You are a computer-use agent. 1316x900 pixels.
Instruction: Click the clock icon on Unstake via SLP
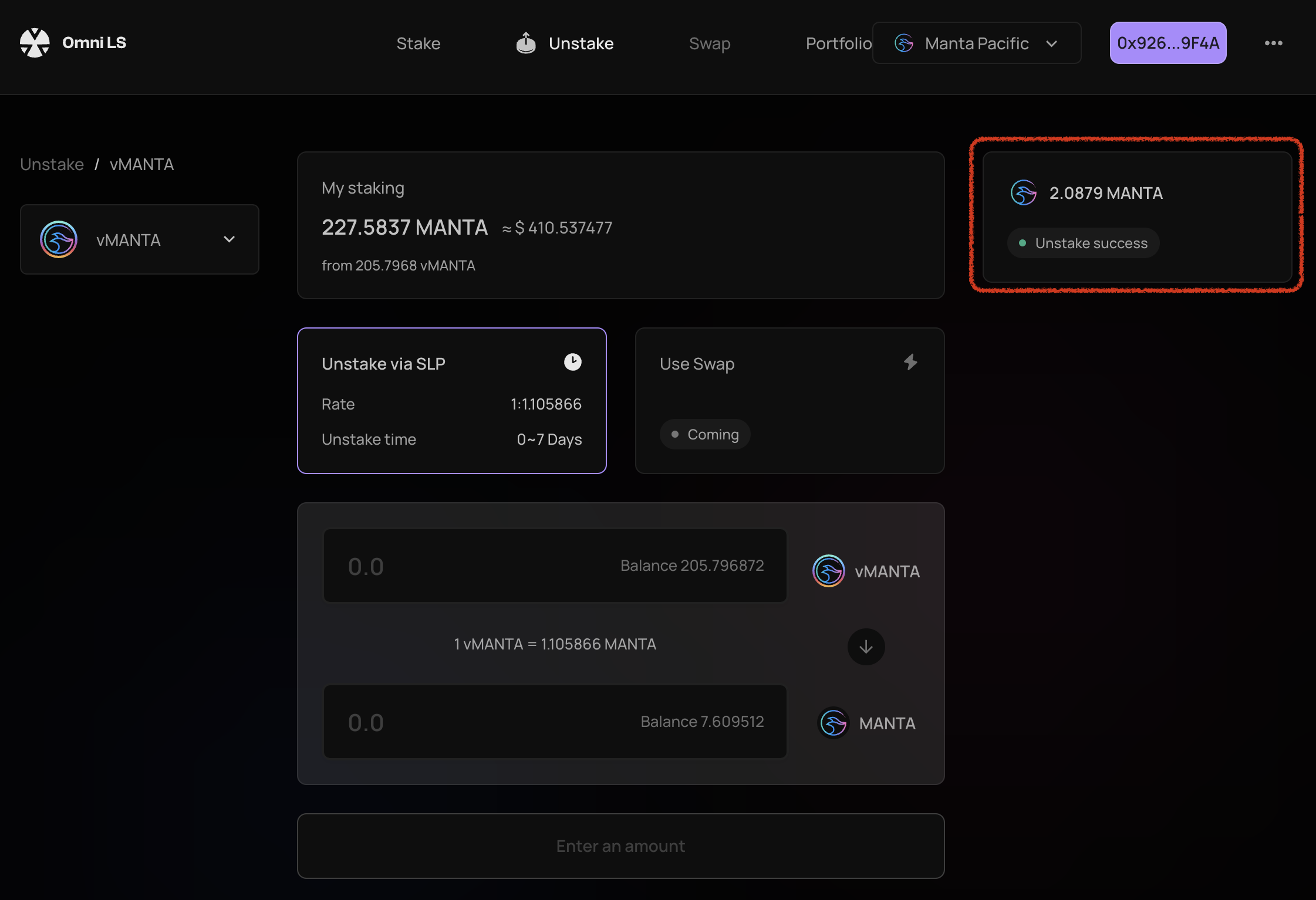572,362
